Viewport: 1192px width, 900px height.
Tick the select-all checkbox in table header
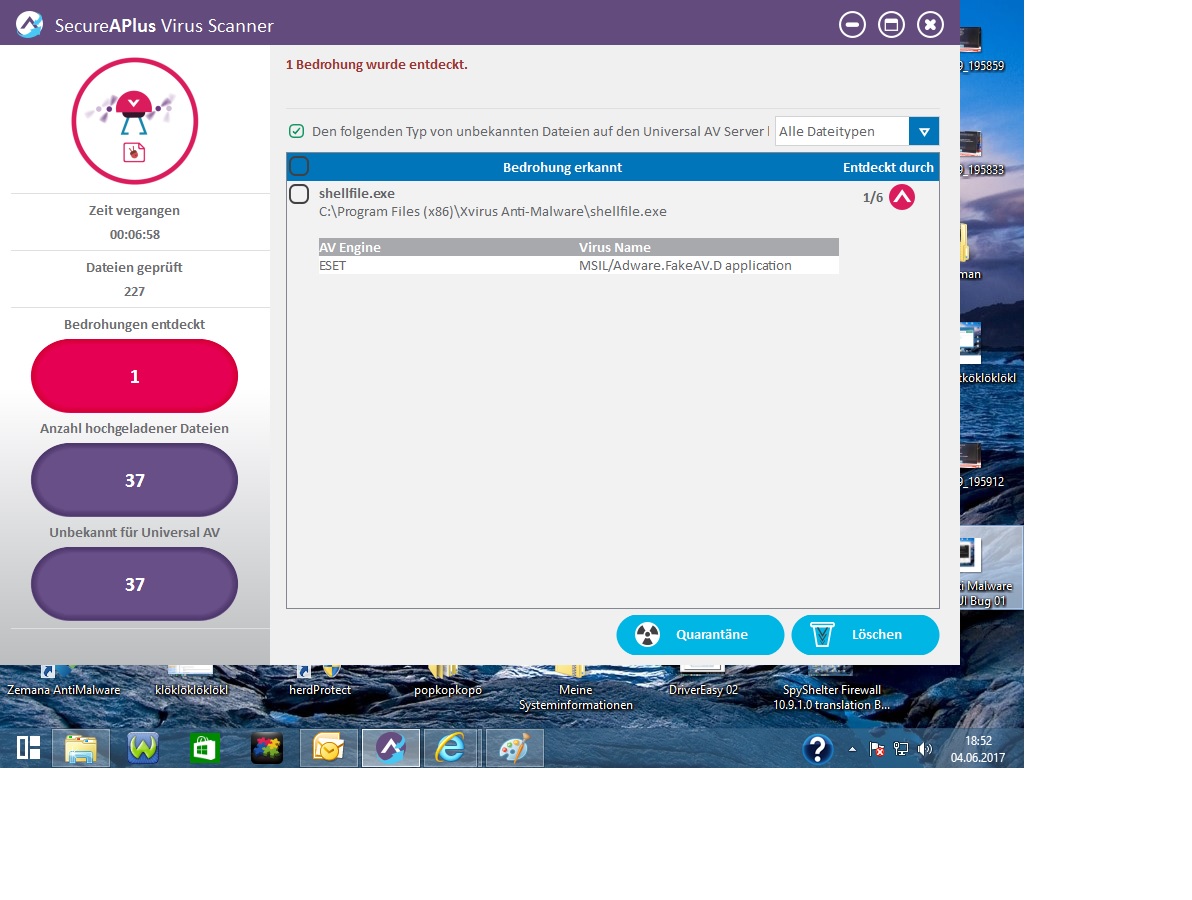point(299,166)
